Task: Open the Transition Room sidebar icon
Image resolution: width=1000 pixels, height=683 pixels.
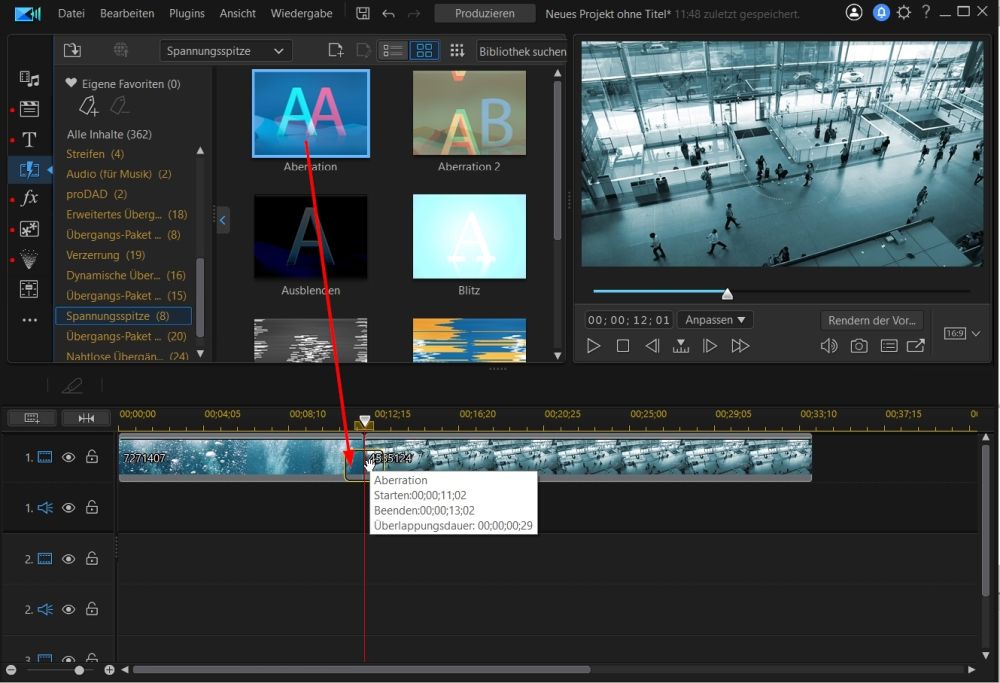Action: point(29,170)
